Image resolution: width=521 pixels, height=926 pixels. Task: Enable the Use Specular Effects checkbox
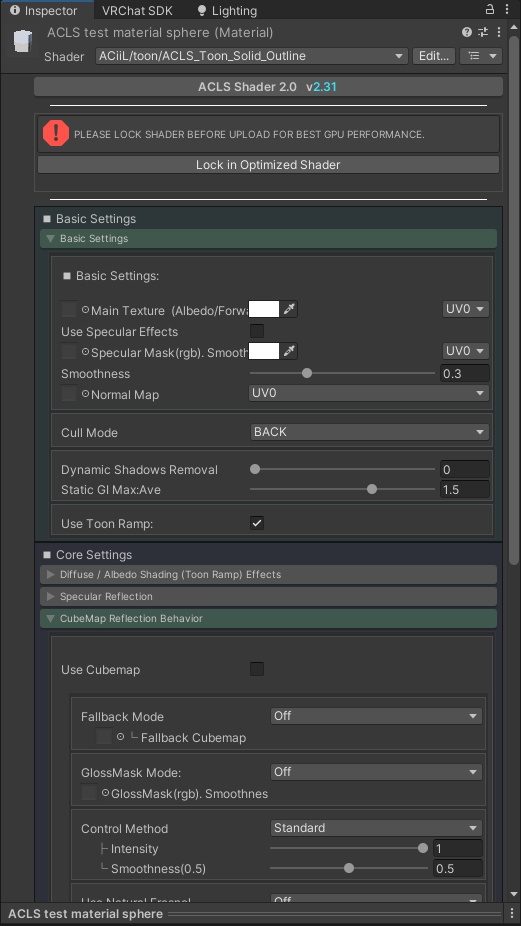click(257, 331)
